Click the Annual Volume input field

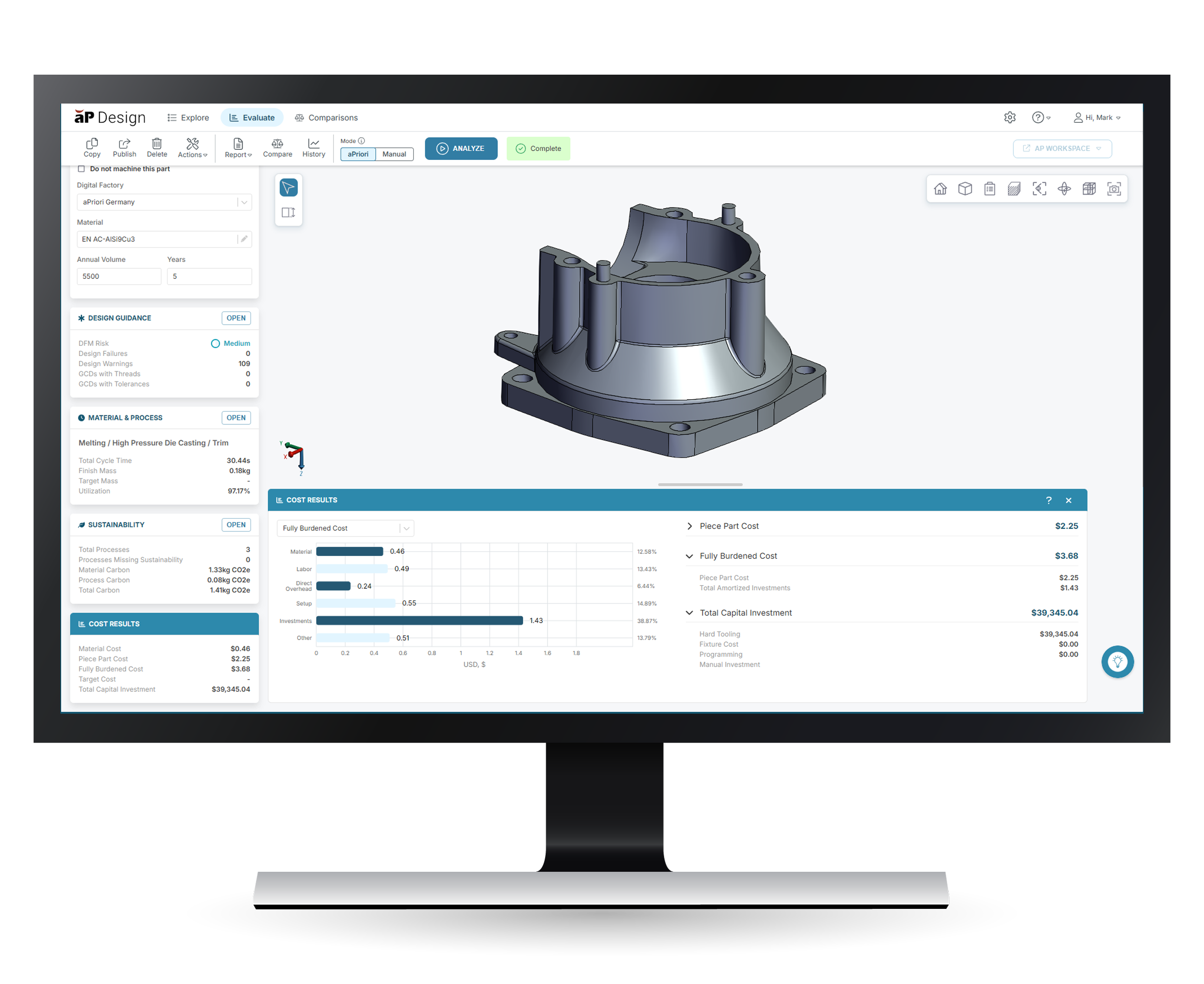(118, 276)
